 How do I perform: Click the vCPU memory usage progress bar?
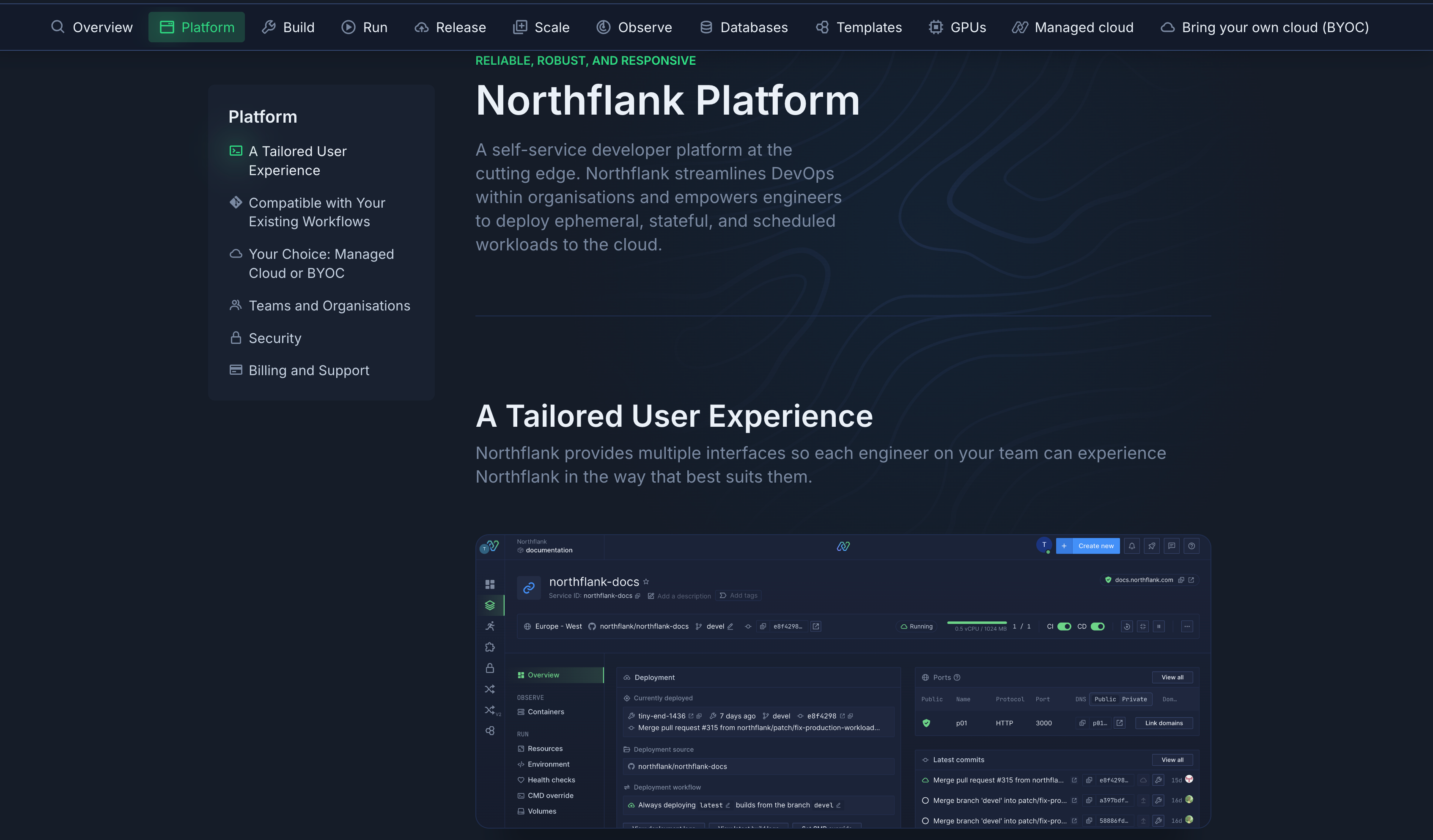click(x=977, y=623)
